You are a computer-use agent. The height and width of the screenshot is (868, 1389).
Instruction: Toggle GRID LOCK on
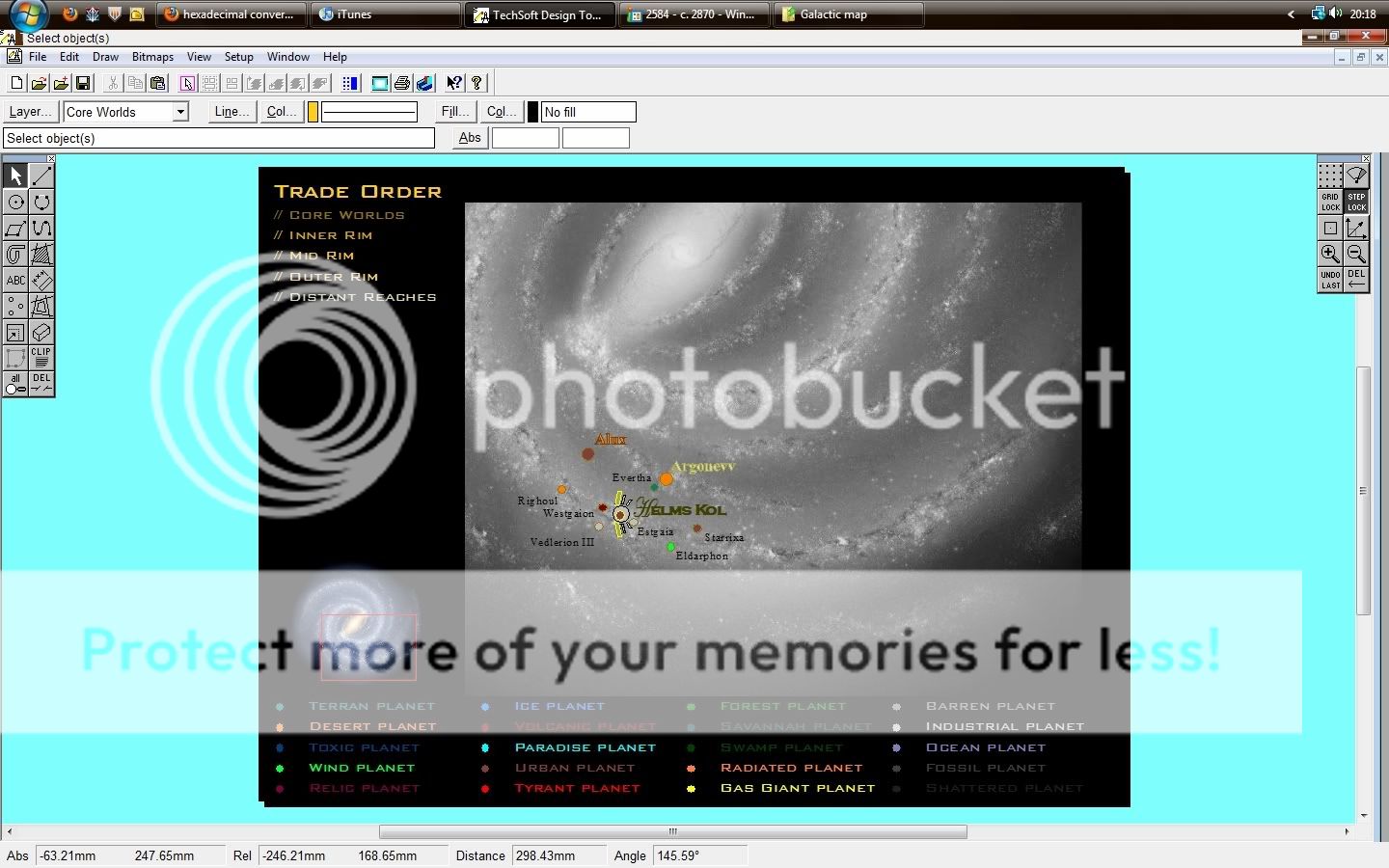pyautogui.click(x=1330, y=202)
